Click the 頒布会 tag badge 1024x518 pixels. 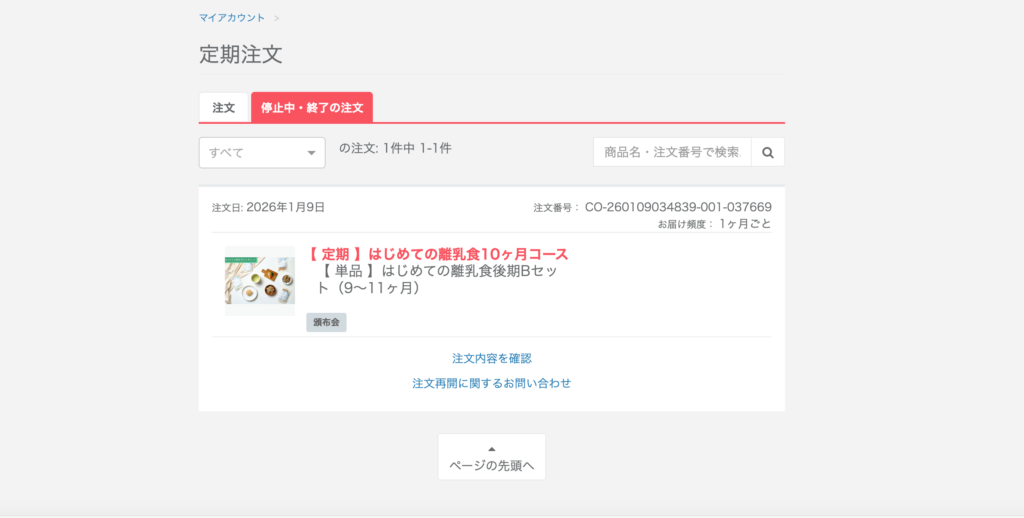326,322
